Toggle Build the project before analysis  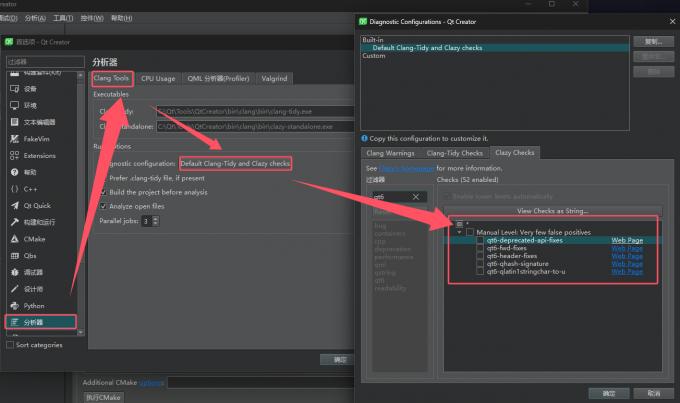103,192
